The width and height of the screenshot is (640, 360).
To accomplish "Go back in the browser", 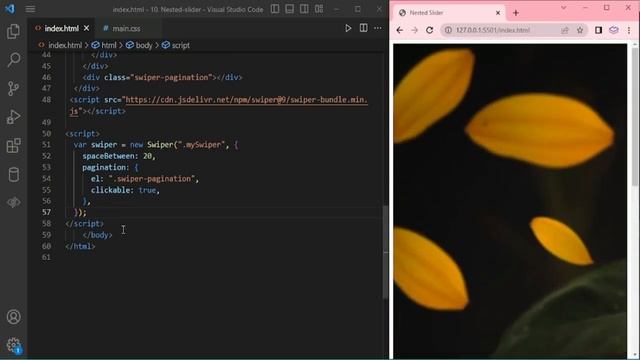I will click(x=400, y=30).
